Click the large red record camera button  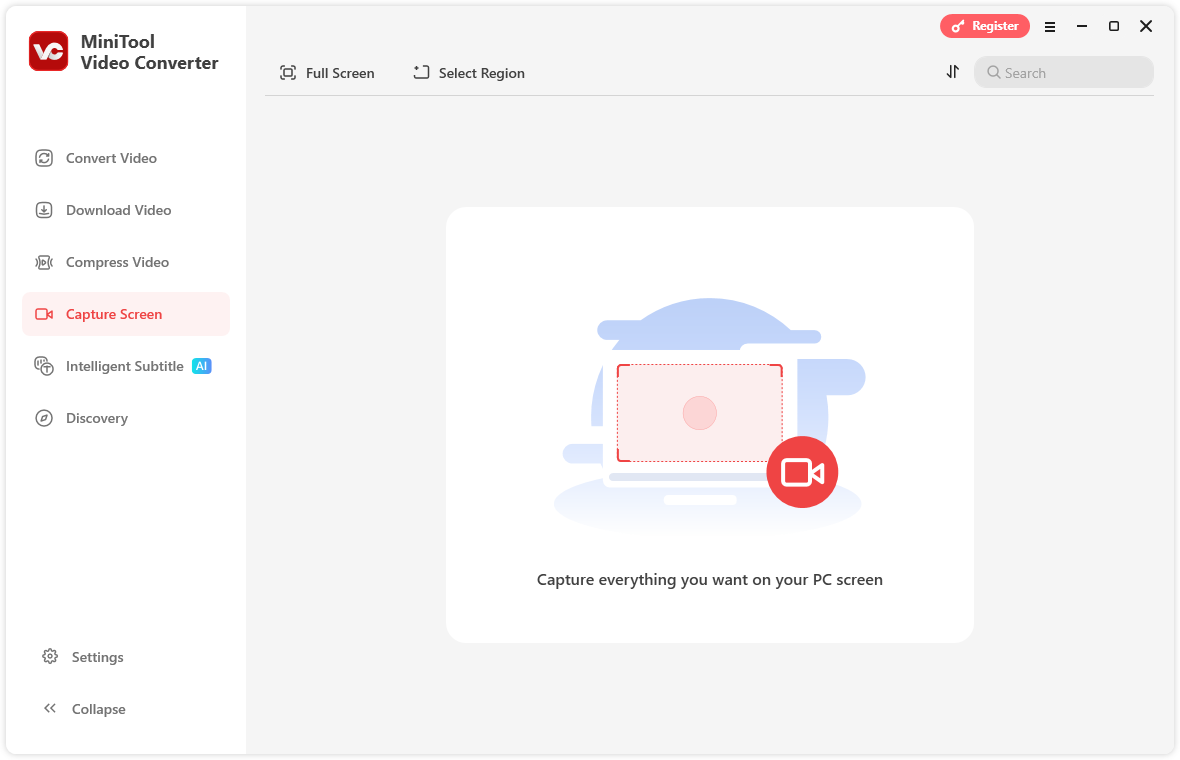[802, 473]
